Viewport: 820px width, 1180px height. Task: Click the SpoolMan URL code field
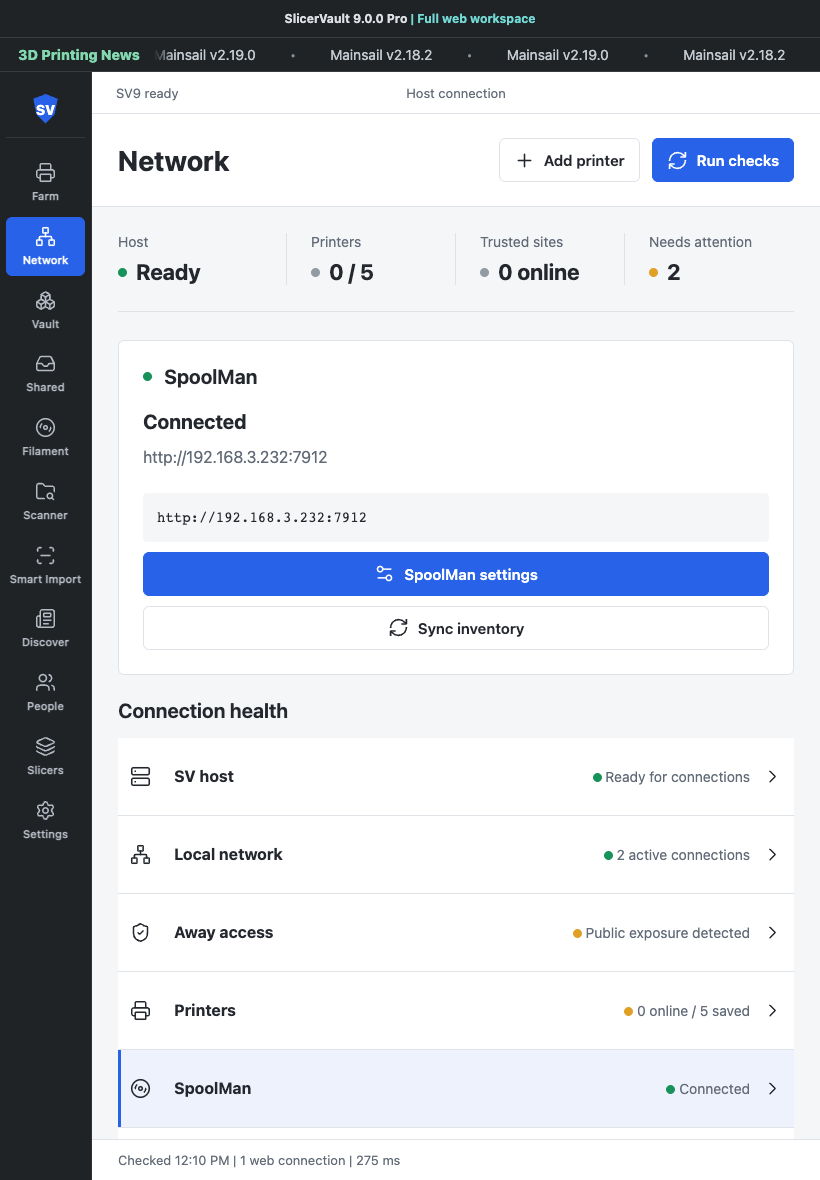tap(456, 518)
